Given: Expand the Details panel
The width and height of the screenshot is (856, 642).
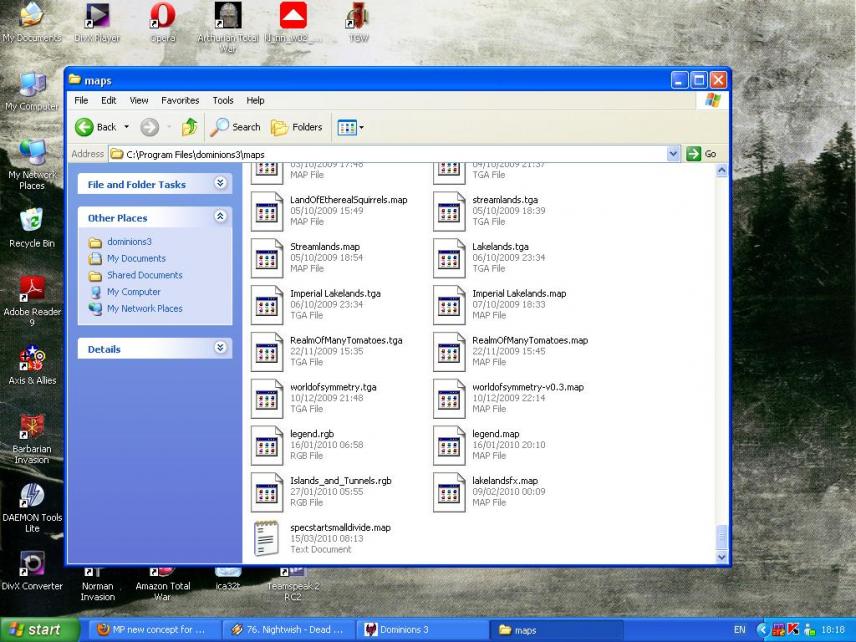Looking at the screenshot, I should click(221, 348).
